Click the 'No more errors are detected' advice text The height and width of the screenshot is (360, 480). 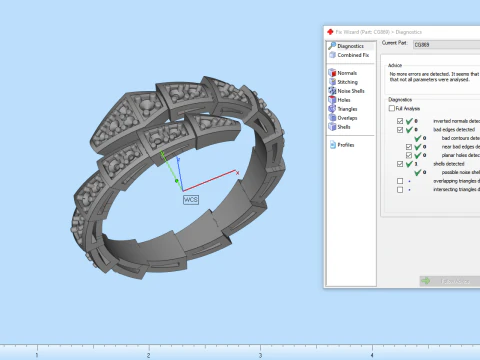pos(435,77)
